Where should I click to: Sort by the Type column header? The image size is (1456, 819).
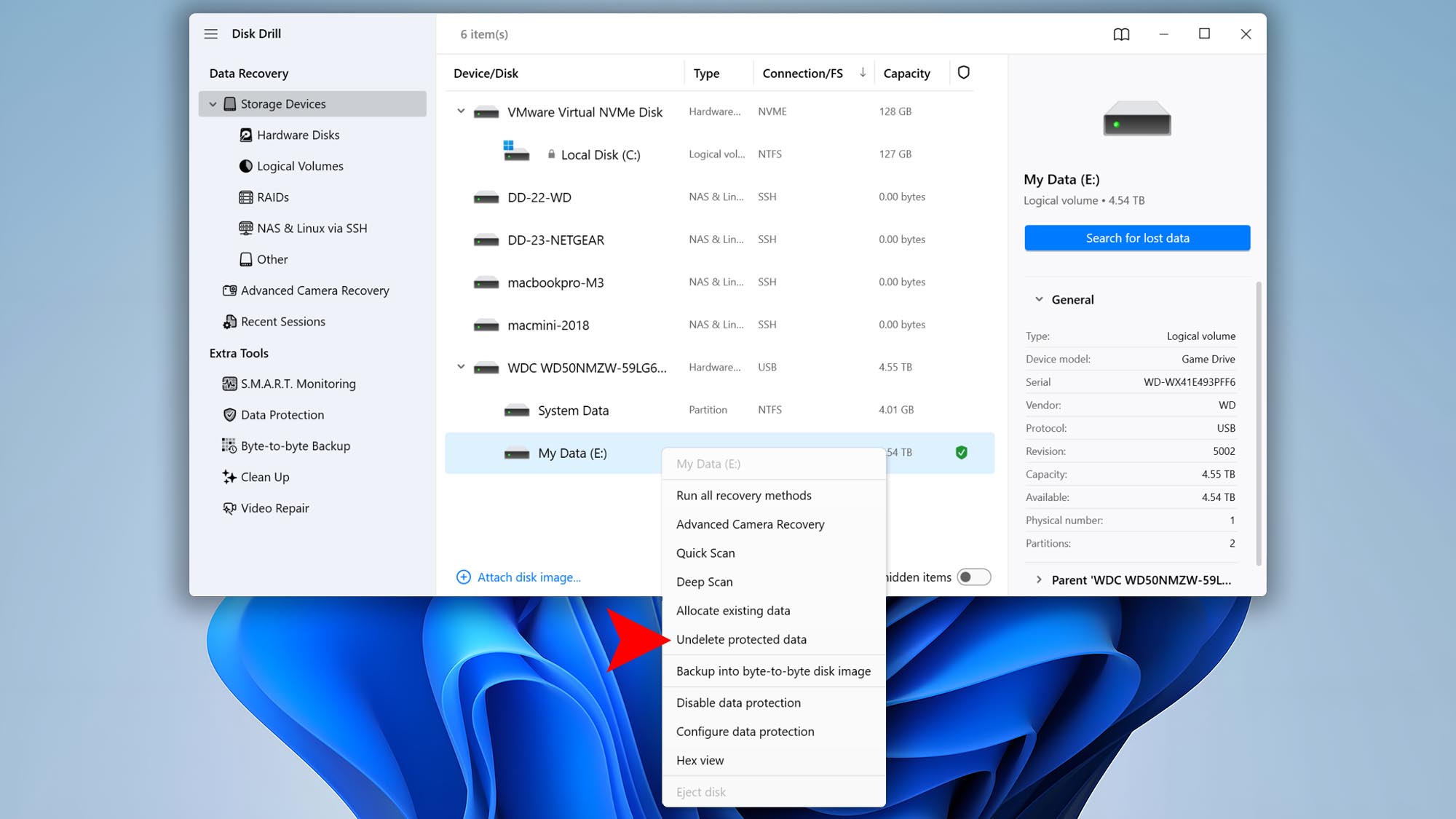(706, 74)
